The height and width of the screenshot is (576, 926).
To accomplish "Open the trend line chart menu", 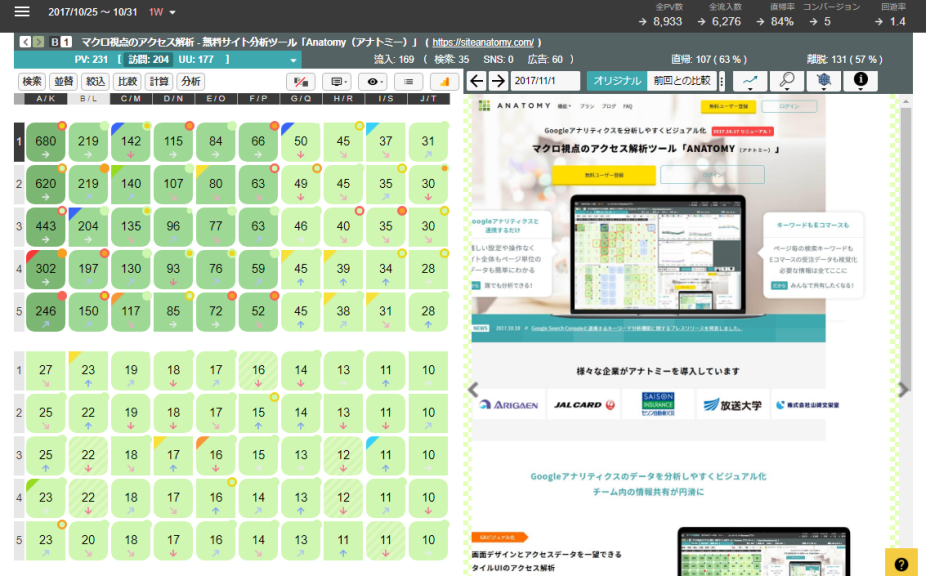I will (750, 81).
